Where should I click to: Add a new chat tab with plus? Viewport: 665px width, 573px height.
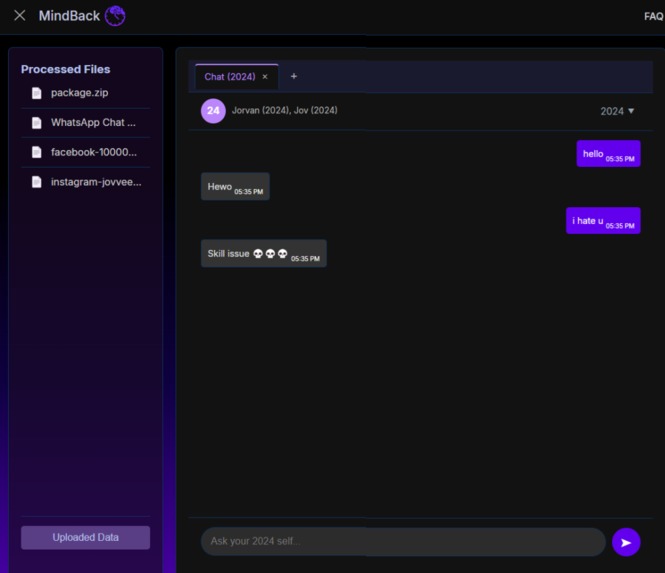click(293, 76)
